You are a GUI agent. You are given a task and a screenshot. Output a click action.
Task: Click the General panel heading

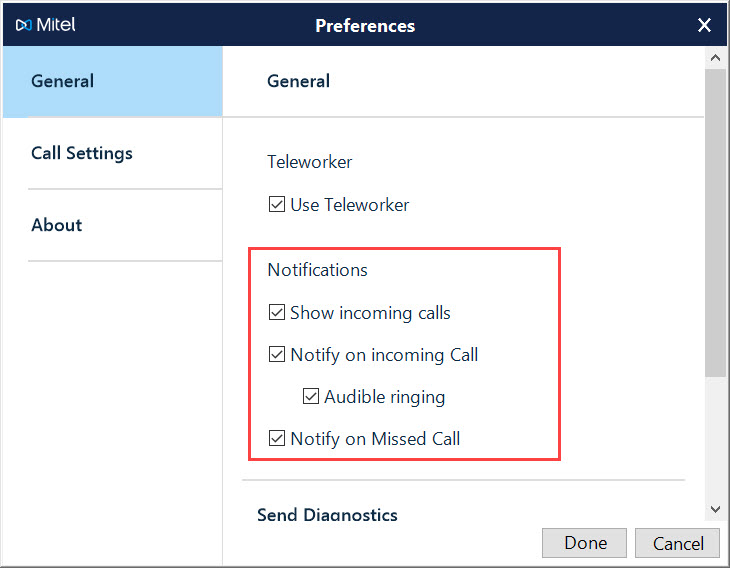[298, 81]
